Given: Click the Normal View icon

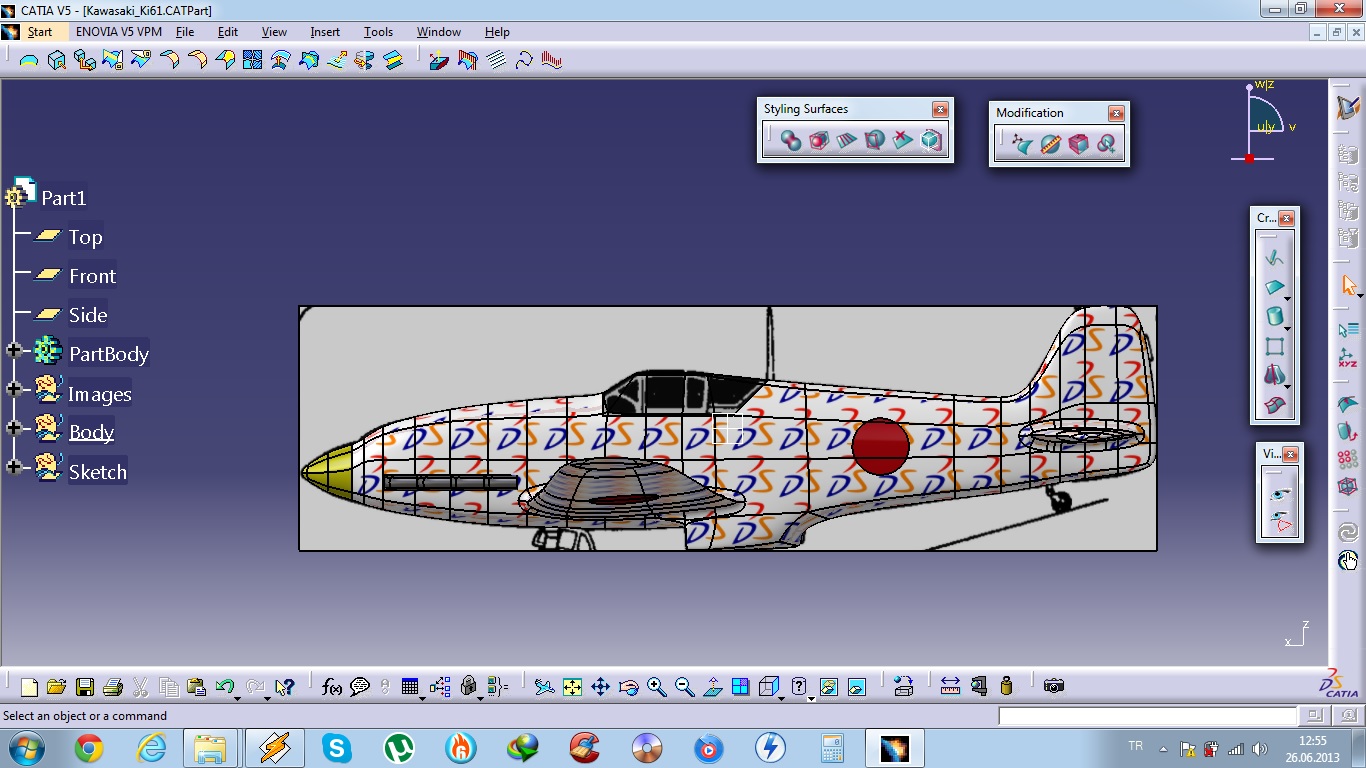Looking at the screenshot, I should (x=712, y=687).
